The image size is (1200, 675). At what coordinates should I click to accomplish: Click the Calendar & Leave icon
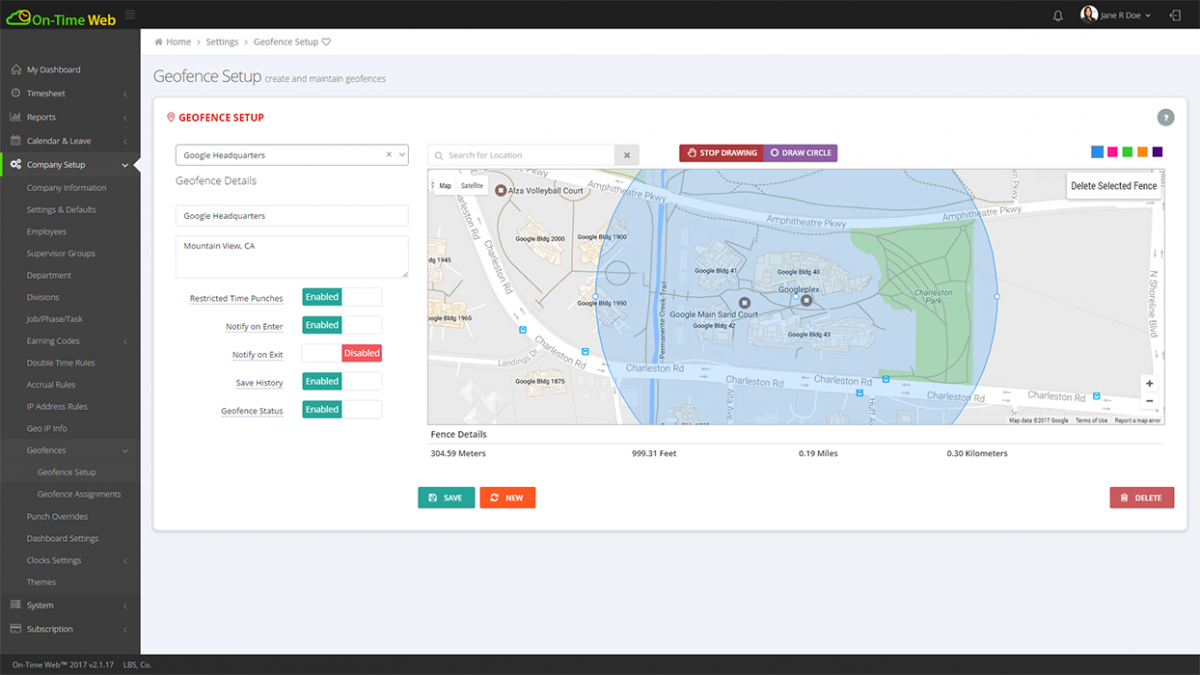click(x=15, y=141)
